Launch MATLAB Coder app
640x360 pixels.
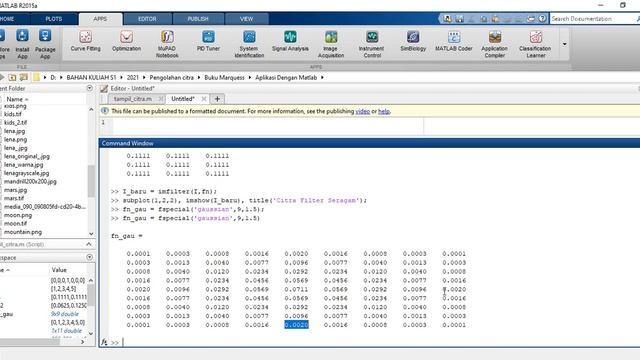point(453,41)
